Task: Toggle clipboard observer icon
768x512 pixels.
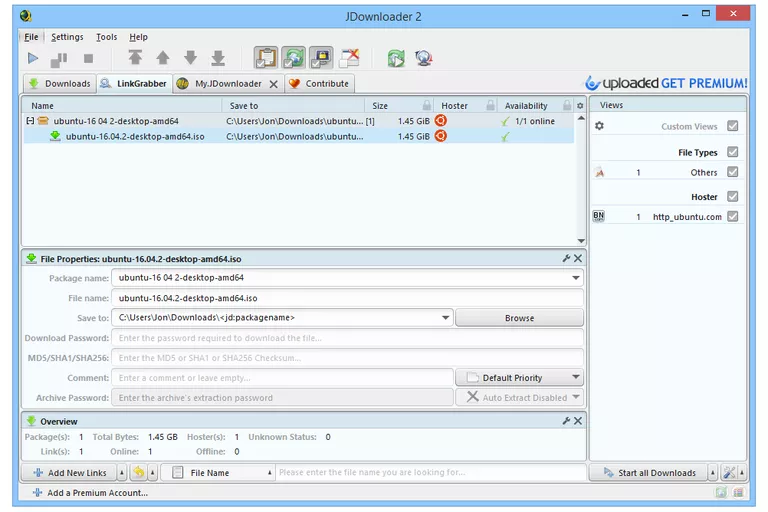Action: click(x=265, y=58)
